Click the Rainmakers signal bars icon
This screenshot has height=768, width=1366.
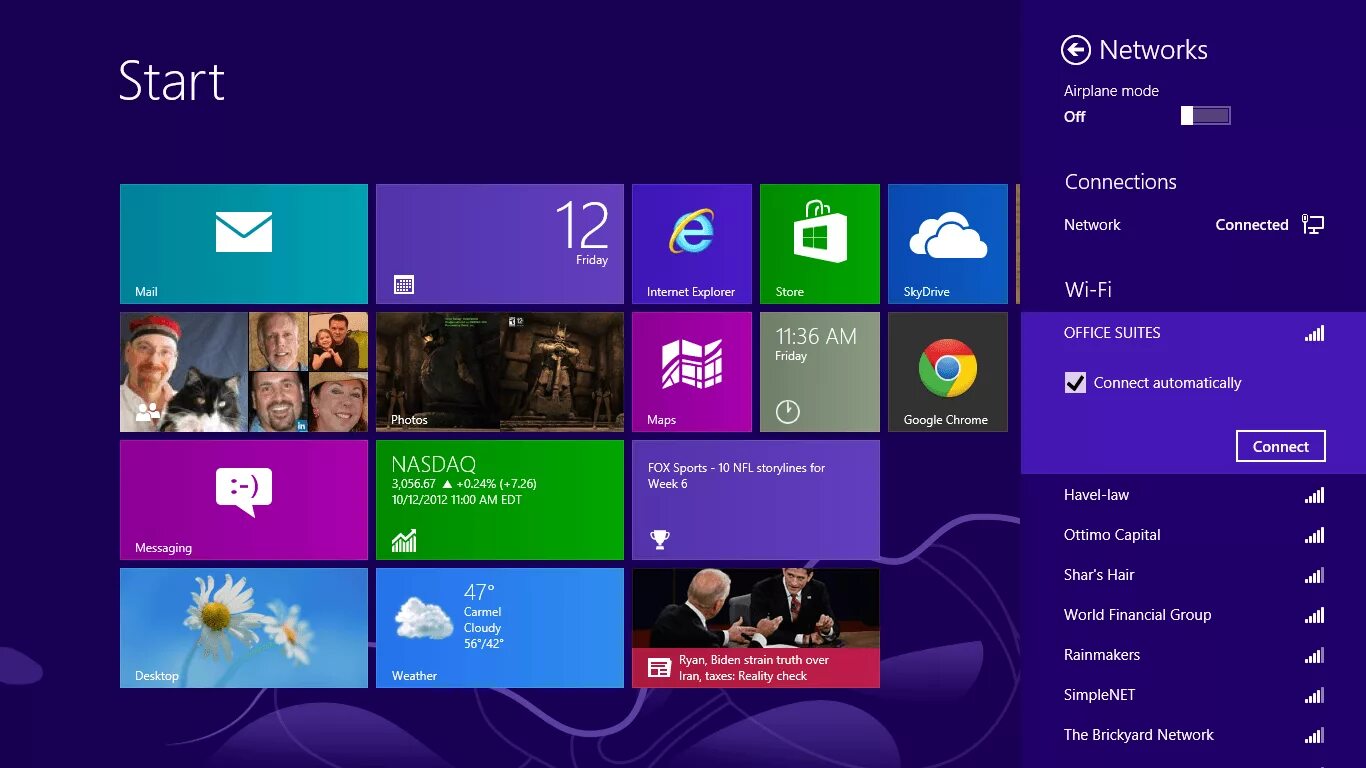coord(1314,655)
